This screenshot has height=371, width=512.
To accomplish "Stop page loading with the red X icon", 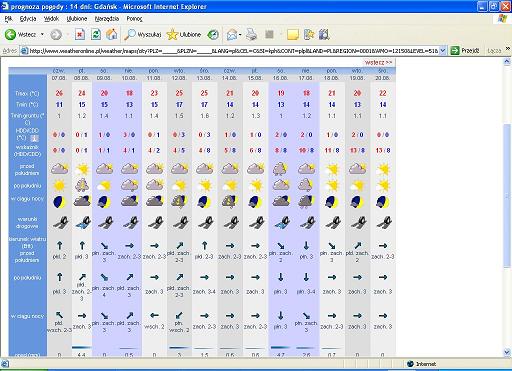I will [80, 34].
